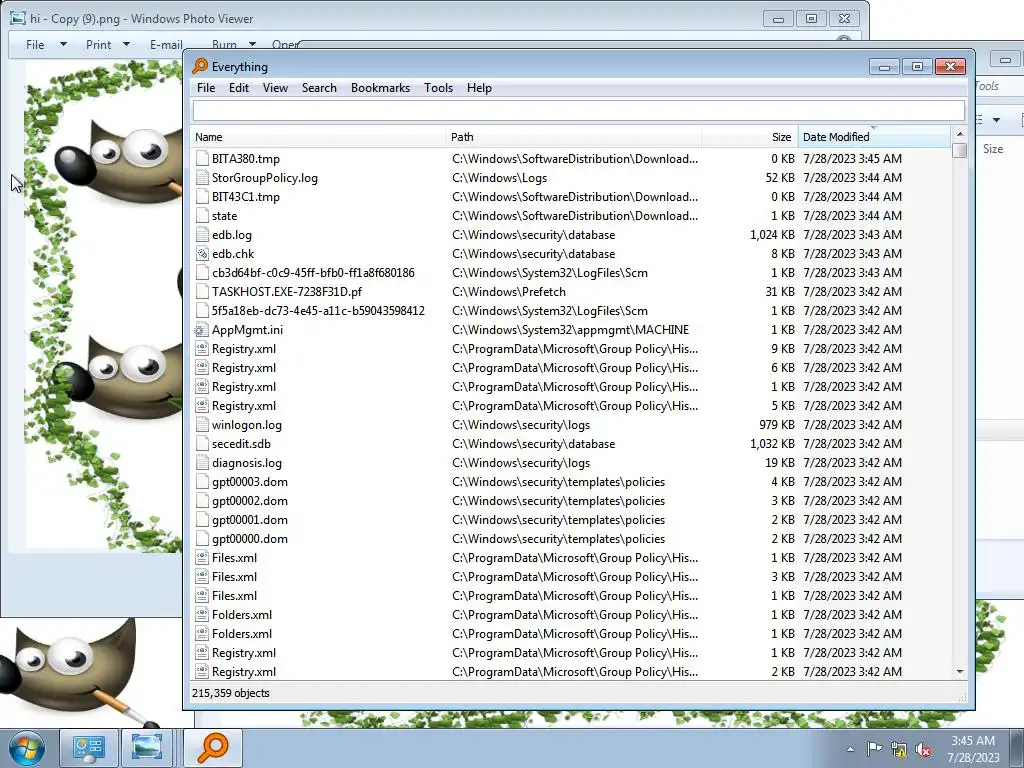Select the Registry.xml row sized 6 KB
Viewport: 1024px width, 768px height.
click(x=571, y=368)
